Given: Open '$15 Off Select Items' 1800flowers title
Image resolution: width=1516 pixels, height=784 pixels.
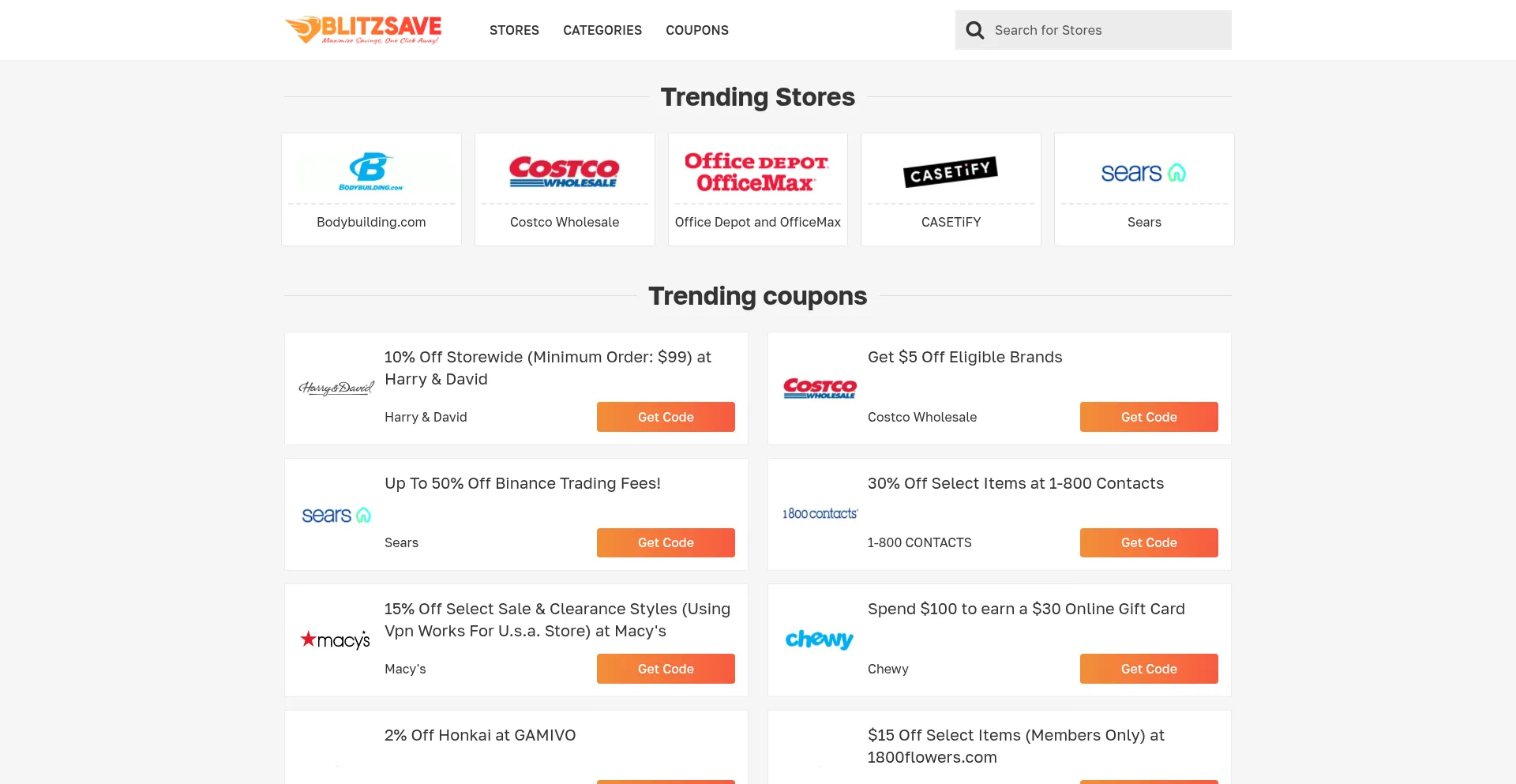Looking at the screenshot, I should 1016,746.
